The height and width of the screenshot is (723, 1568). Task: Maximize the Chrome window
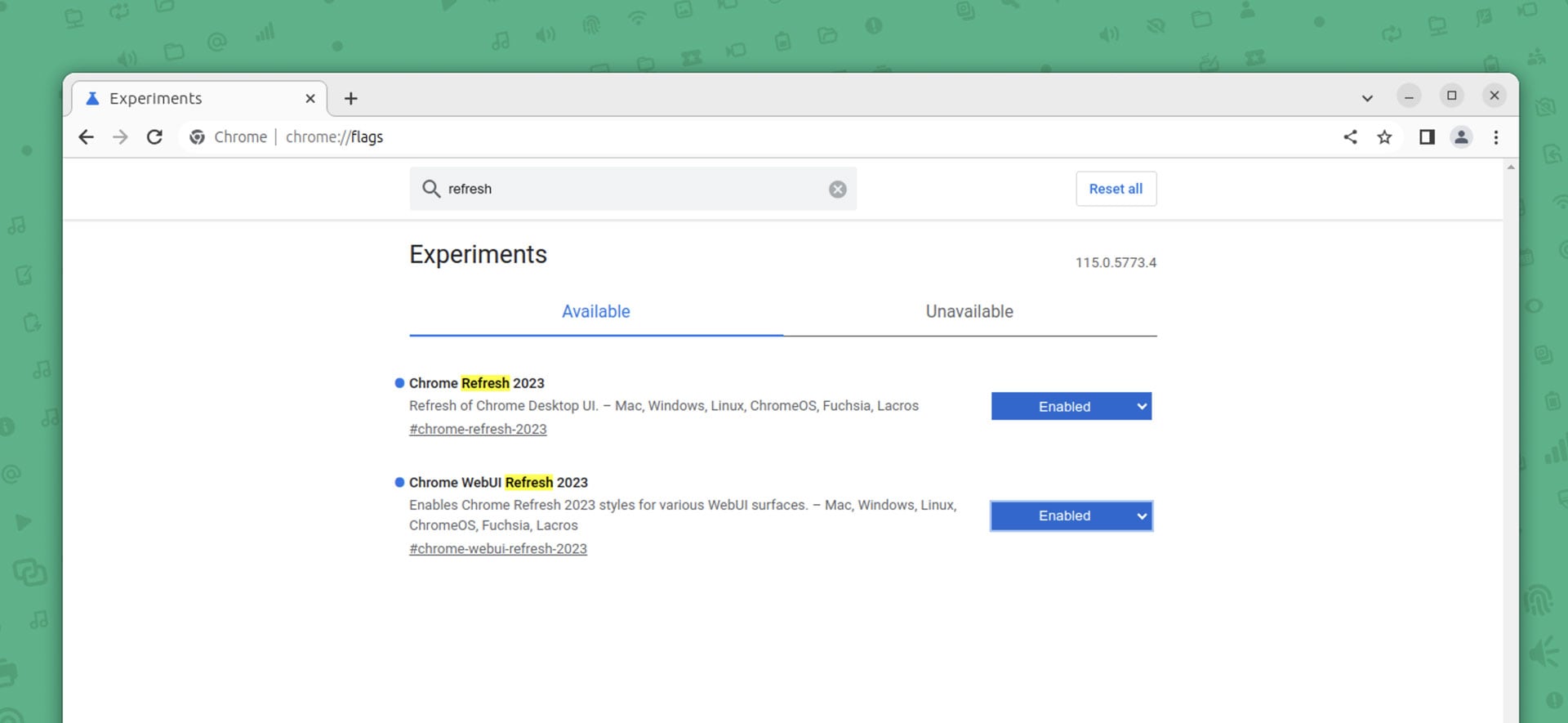(x=1451, y=96)
